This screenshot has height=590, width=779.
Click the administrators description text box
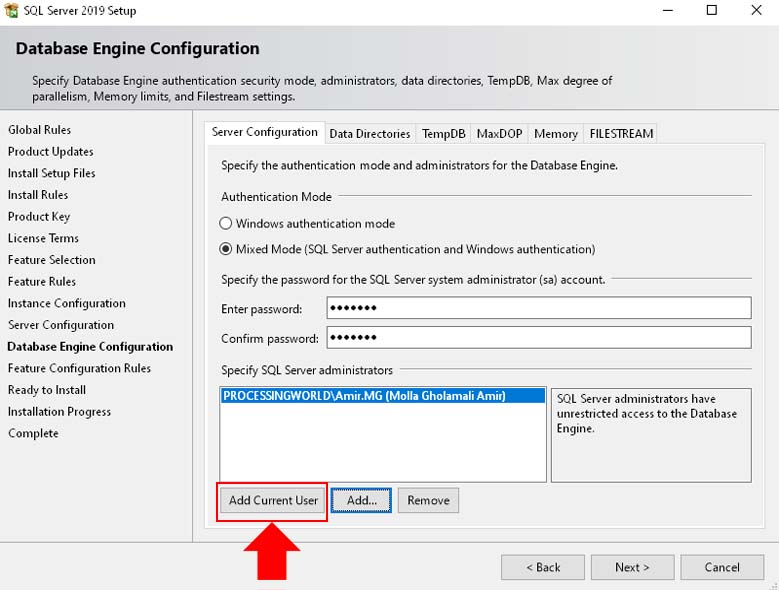[651, 435]
